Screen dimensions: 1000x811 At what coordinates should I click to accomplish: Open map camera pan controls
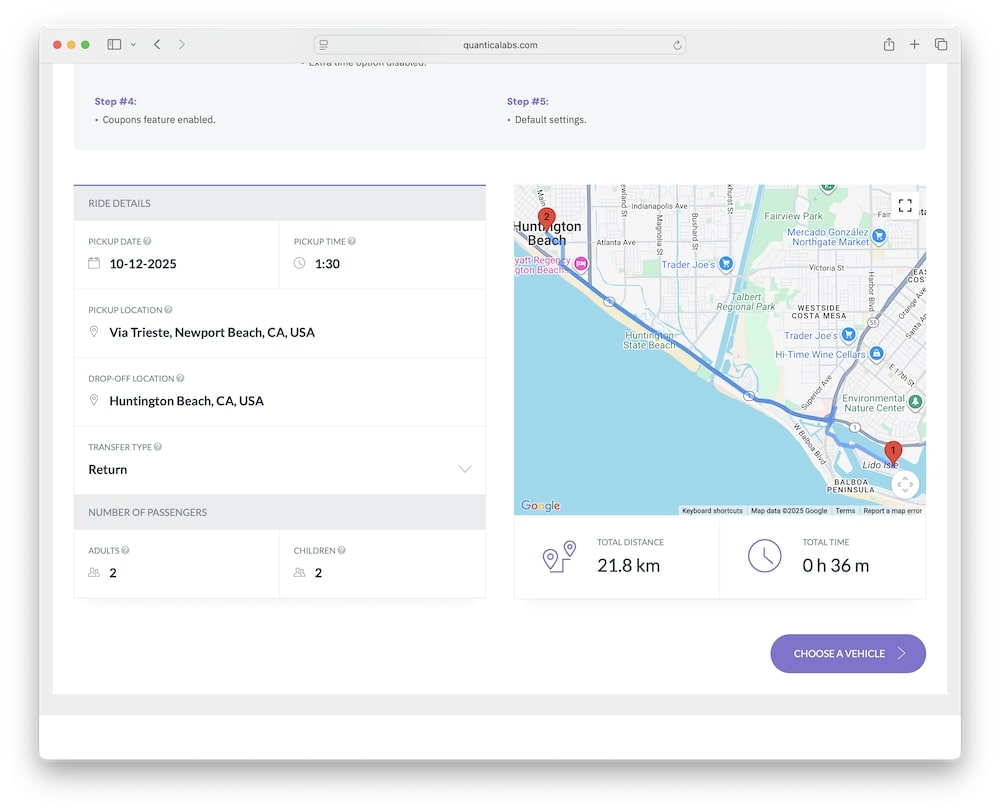[905, 485]
